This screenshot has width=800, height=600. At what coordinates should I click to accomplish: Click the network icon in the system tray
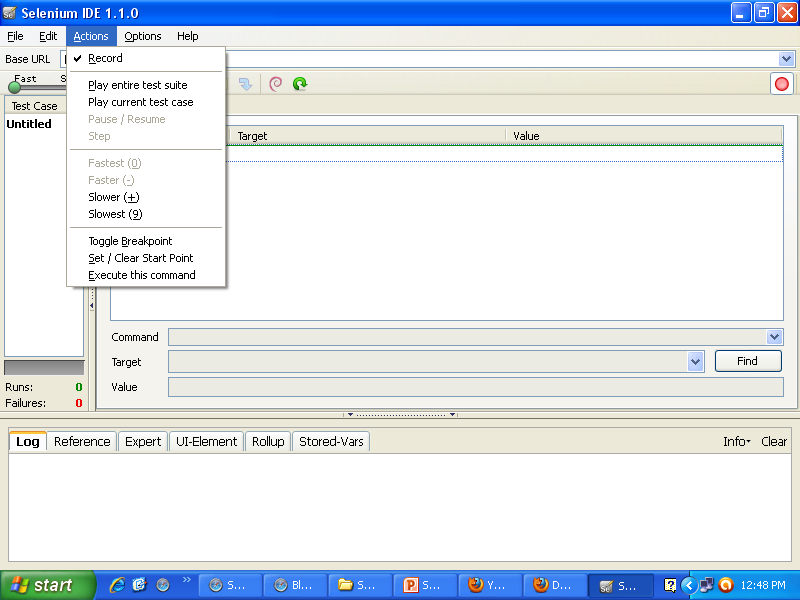click(707, 585)
